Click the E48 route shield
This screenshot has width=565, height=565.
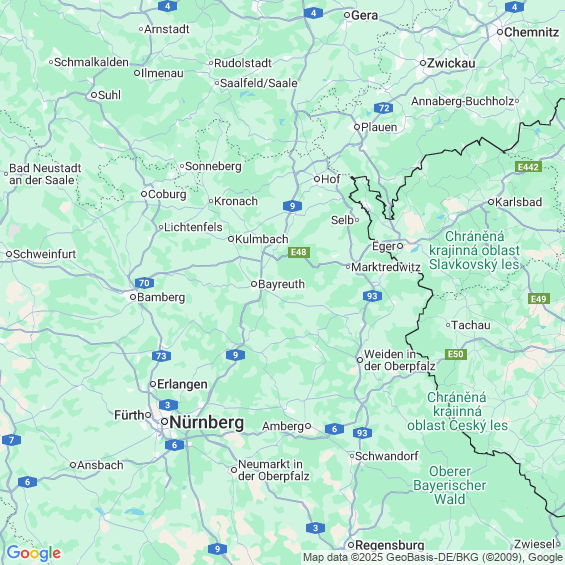pyautogui.click(x=299, y=252)
